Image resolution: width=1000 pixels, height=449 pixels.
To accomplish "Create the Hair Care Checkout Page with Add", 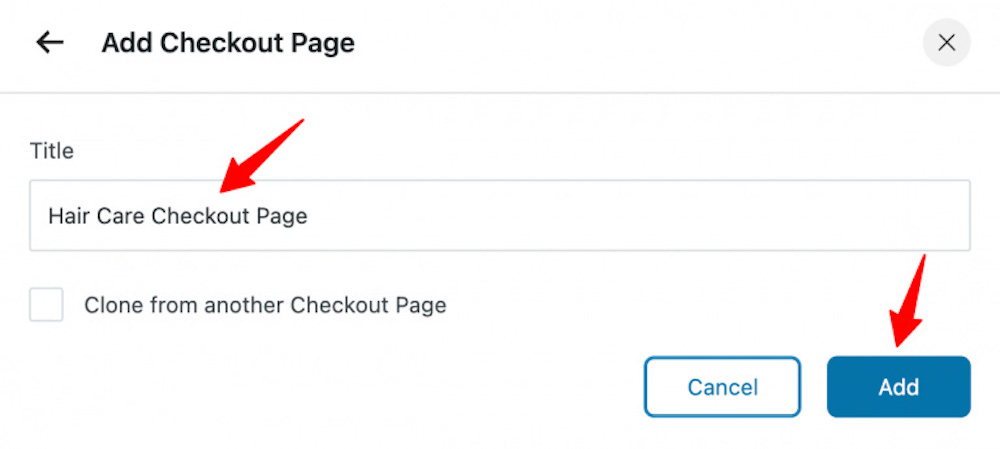I will click(x=899, y=386).
